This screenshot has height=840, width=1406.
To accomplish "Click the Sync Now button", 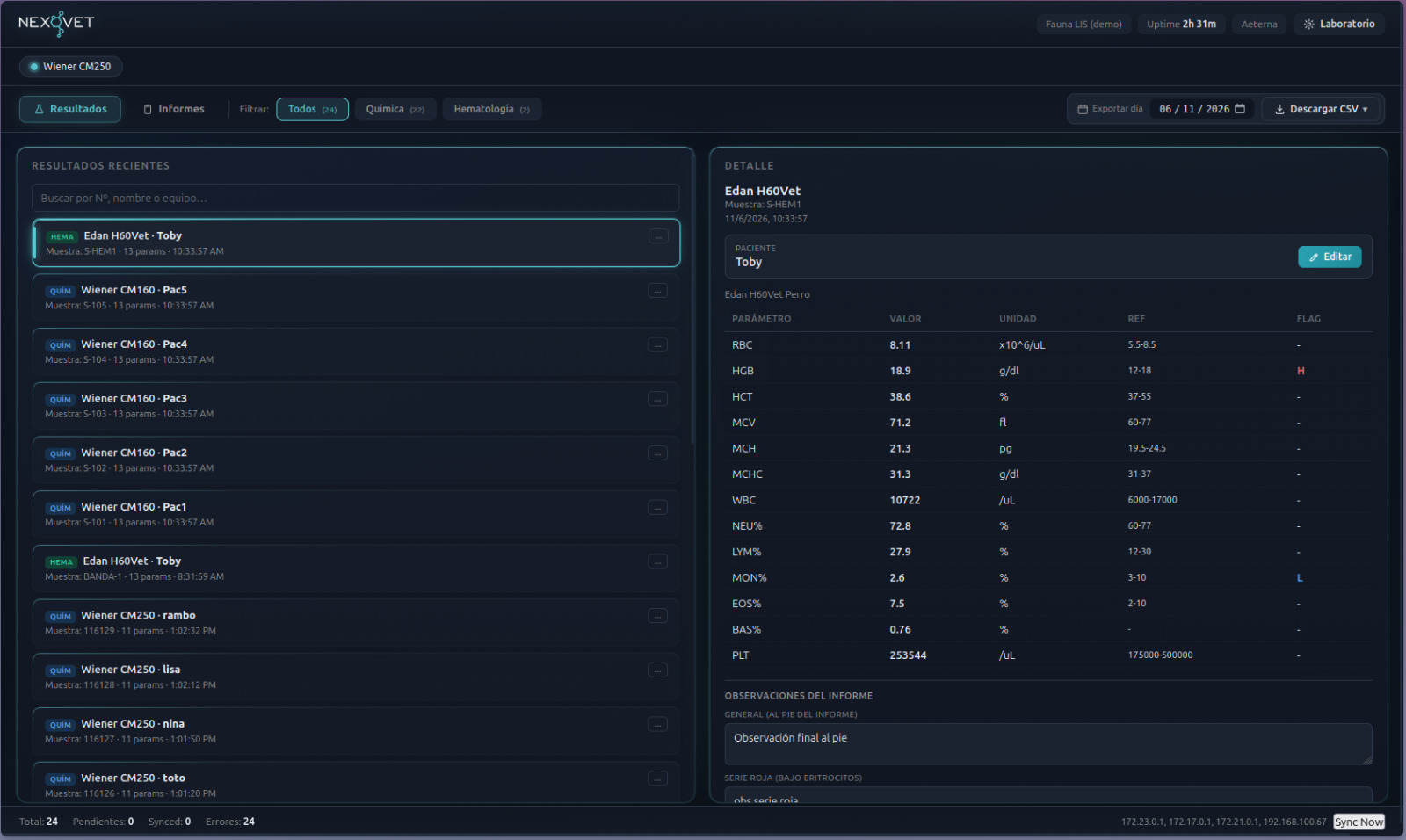I will coord(1359,822).
